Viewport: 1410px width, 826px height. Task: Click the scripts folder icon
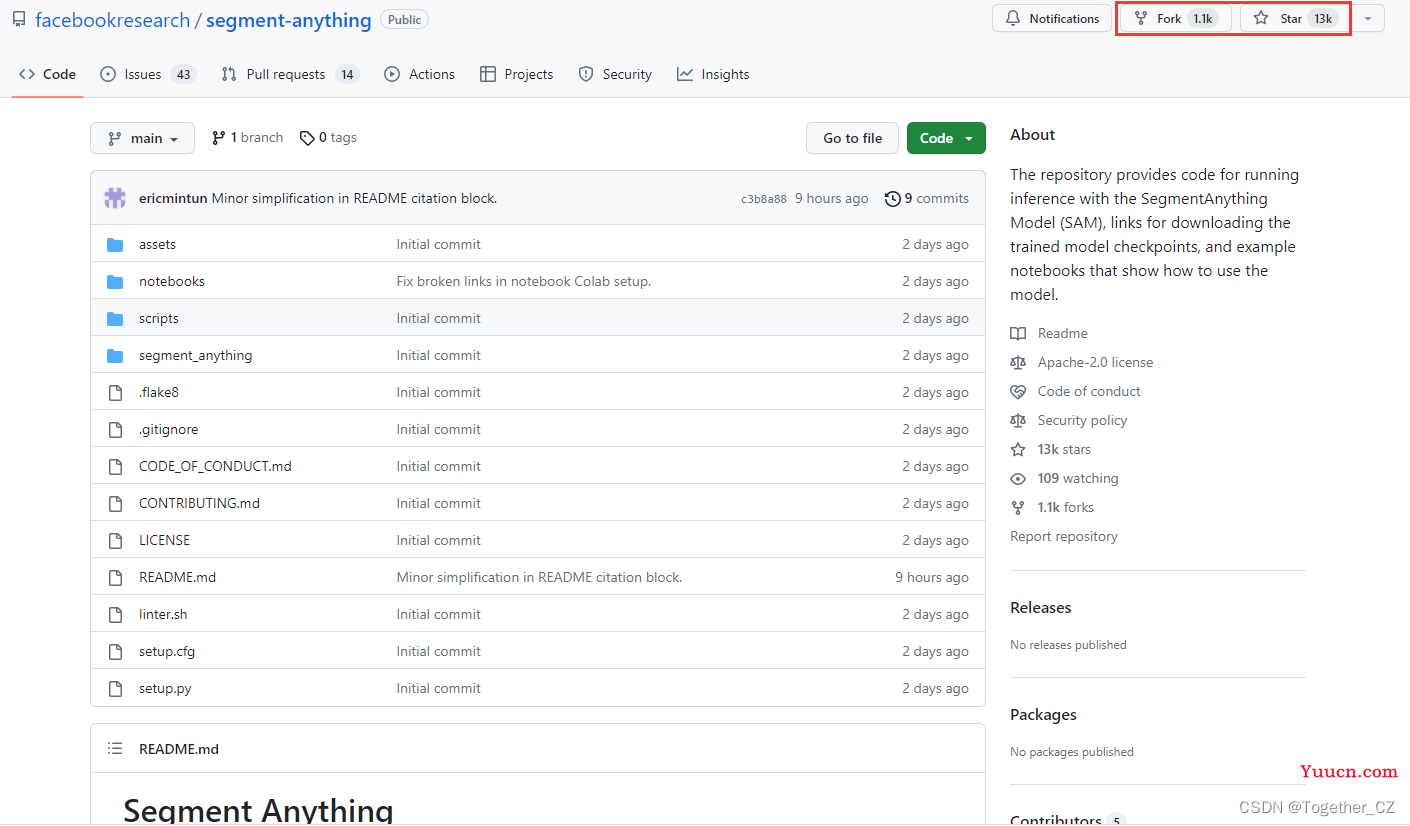115,319
